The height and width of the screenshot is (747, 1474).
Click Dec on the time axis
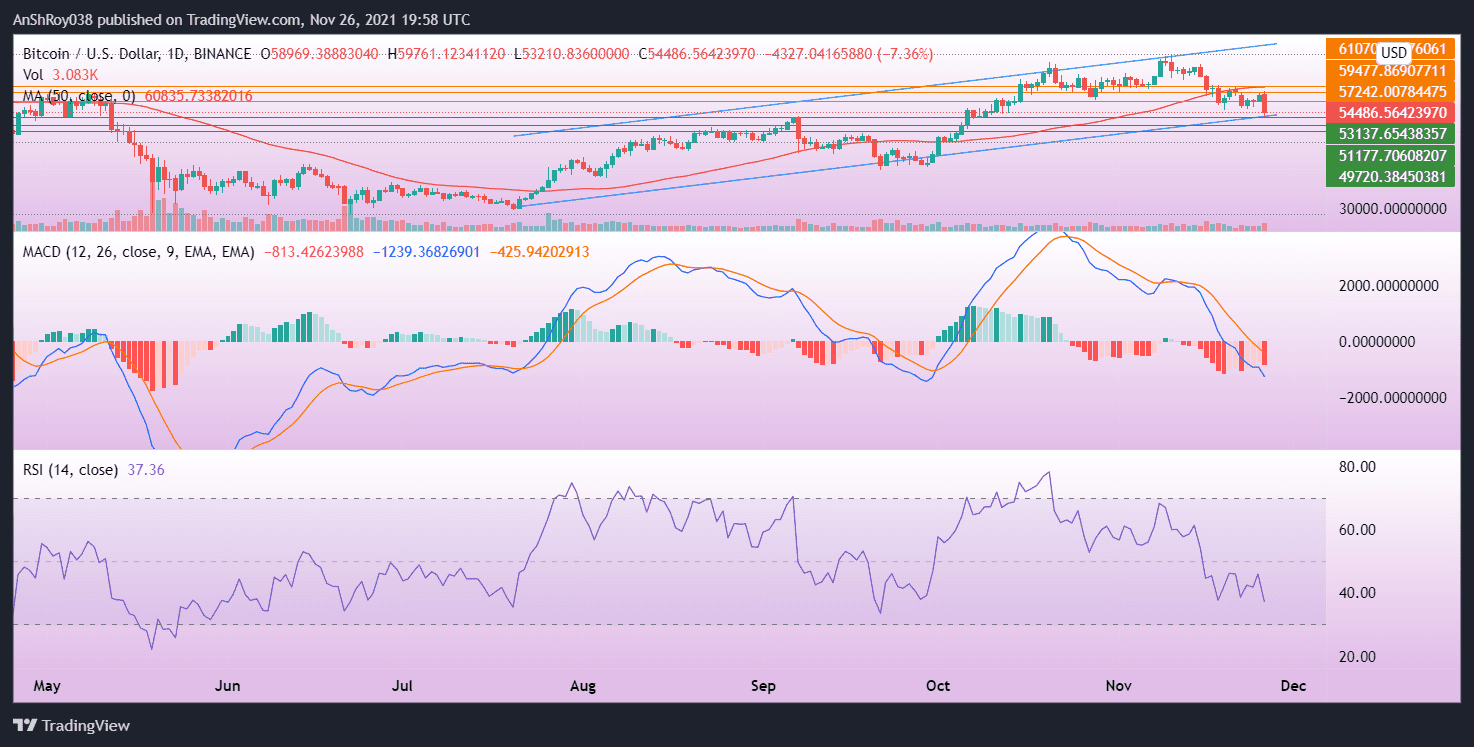click(x=1293, y=686)
